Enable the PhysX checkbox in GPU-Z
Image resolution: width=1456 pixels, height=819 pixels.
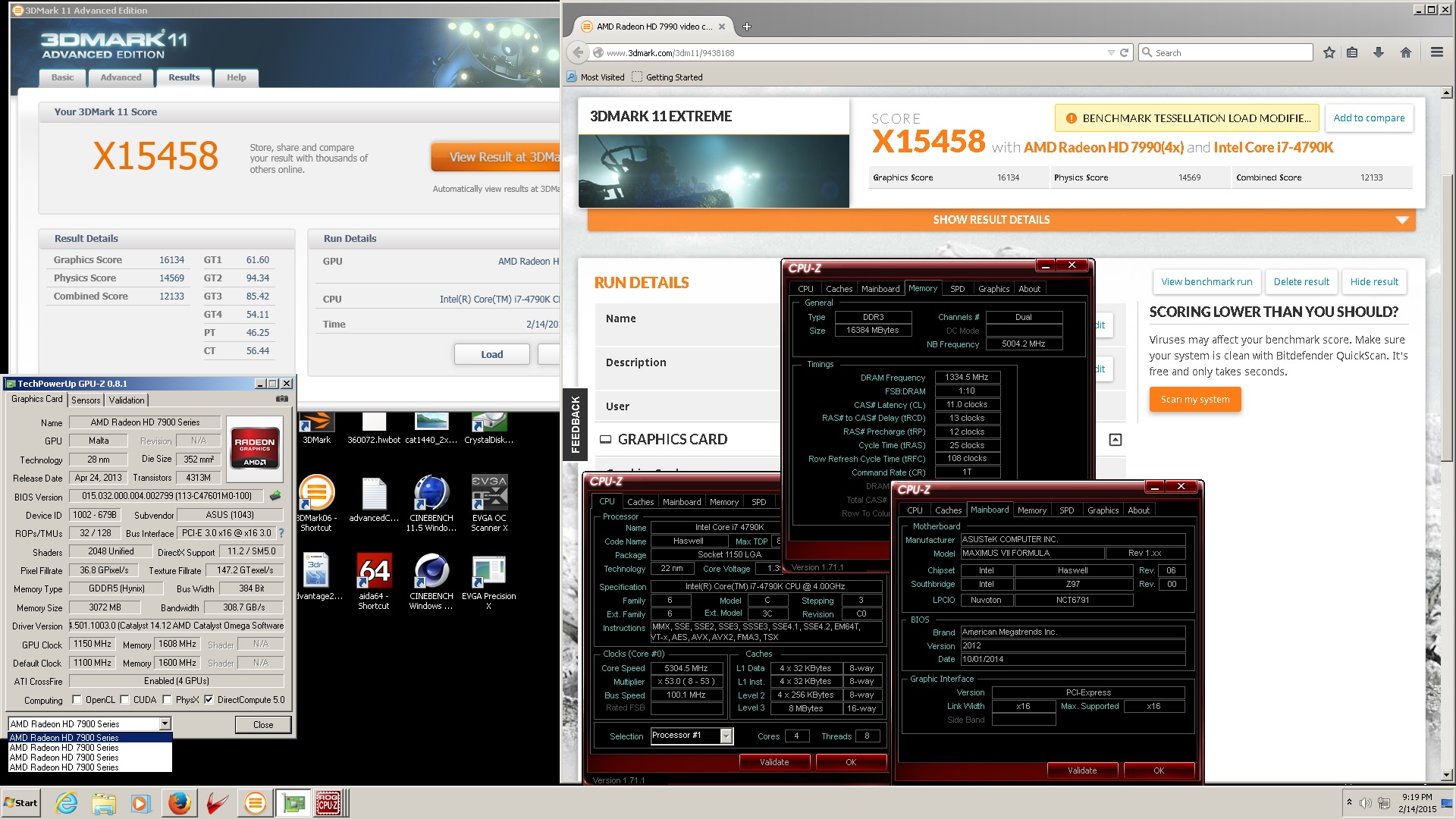pos(167,700)
